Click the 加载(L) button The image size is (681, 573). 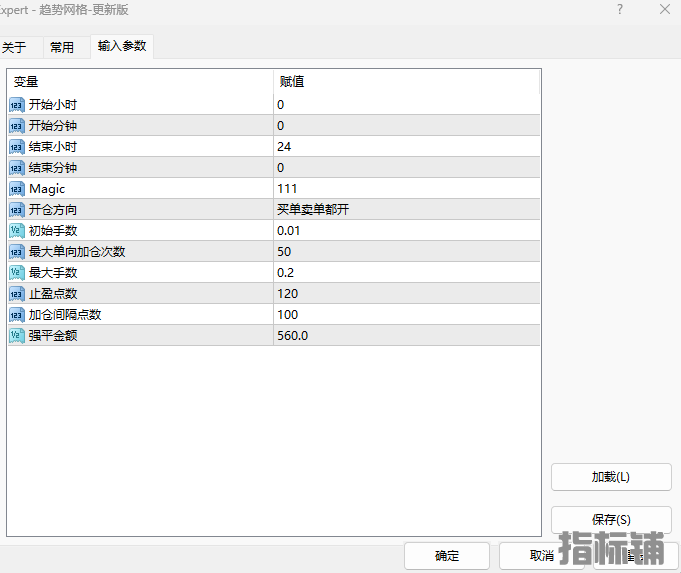(x=611, y=477)
